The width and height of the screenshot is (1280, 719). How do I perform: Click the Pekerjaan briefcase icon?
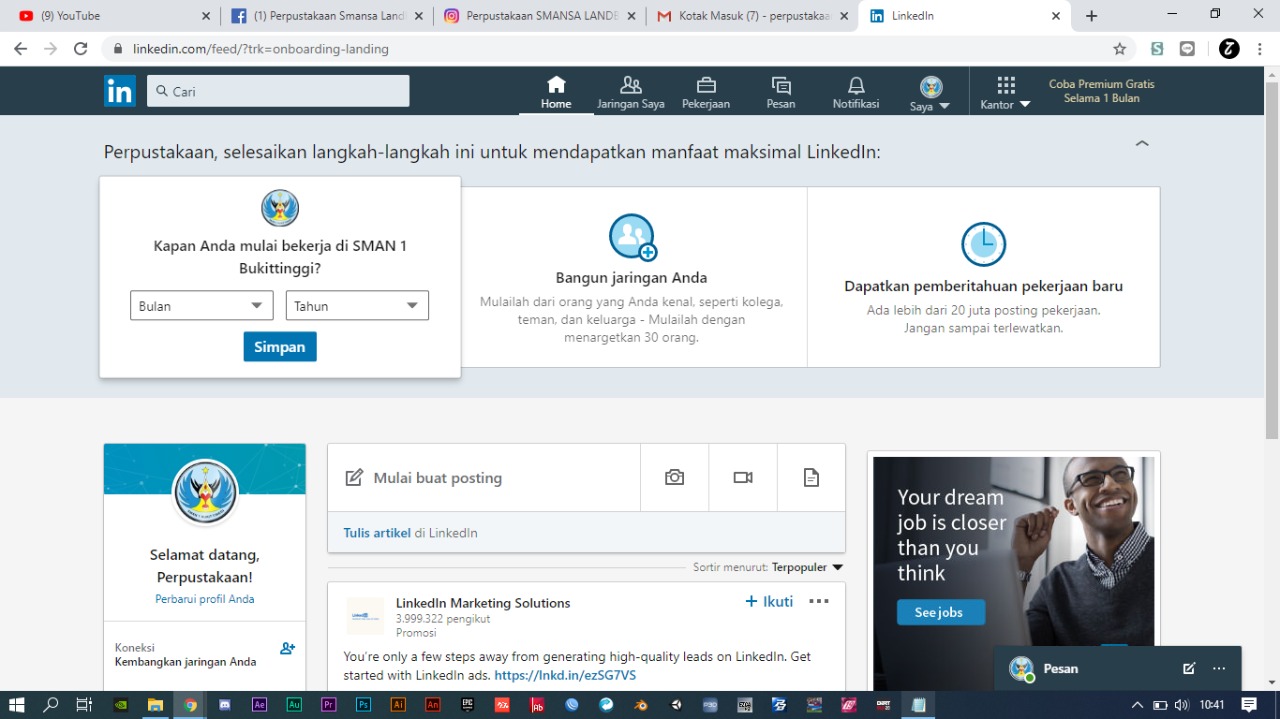706,86
